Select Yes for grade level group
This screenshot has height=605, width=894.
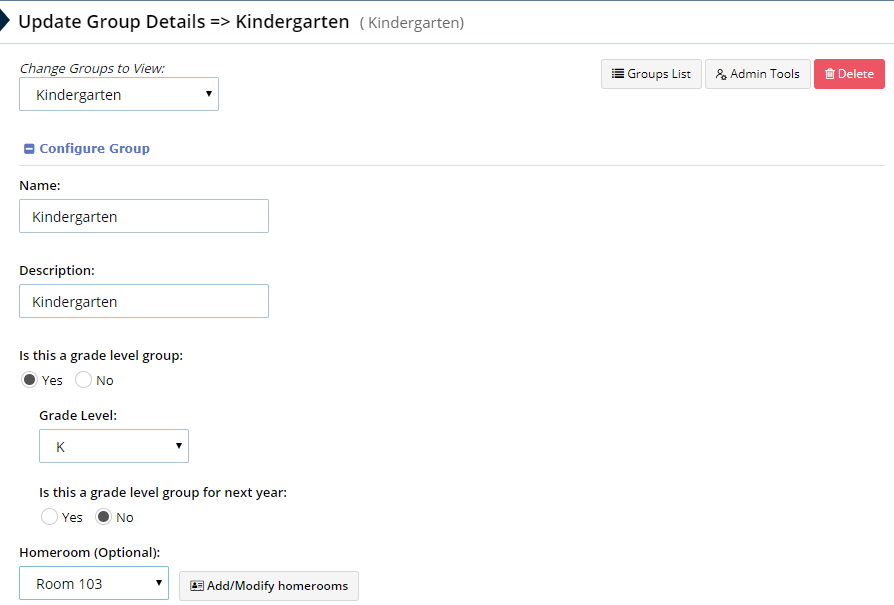pyautogui.click(x=29, y=380)
